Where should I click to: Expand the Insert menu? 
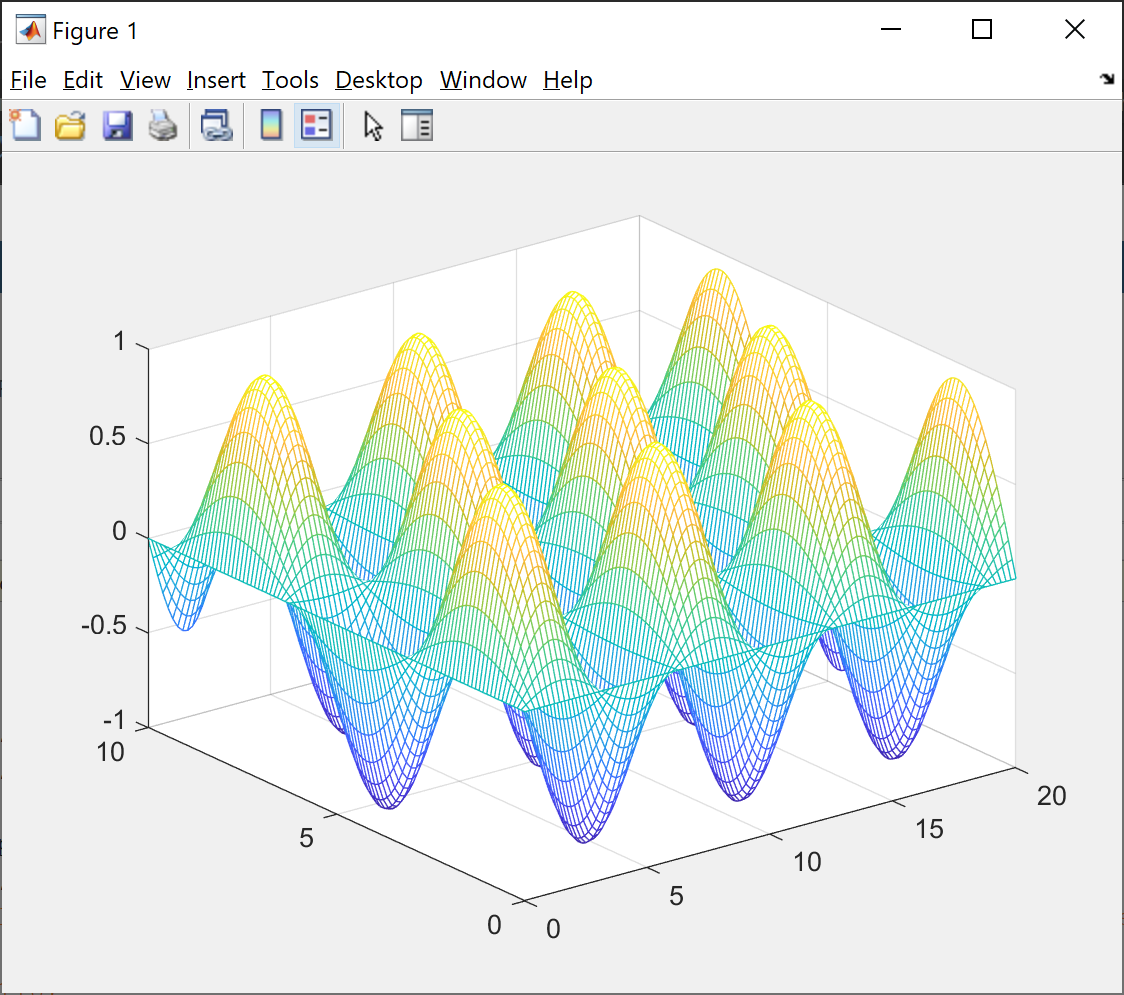click(216, 80)
